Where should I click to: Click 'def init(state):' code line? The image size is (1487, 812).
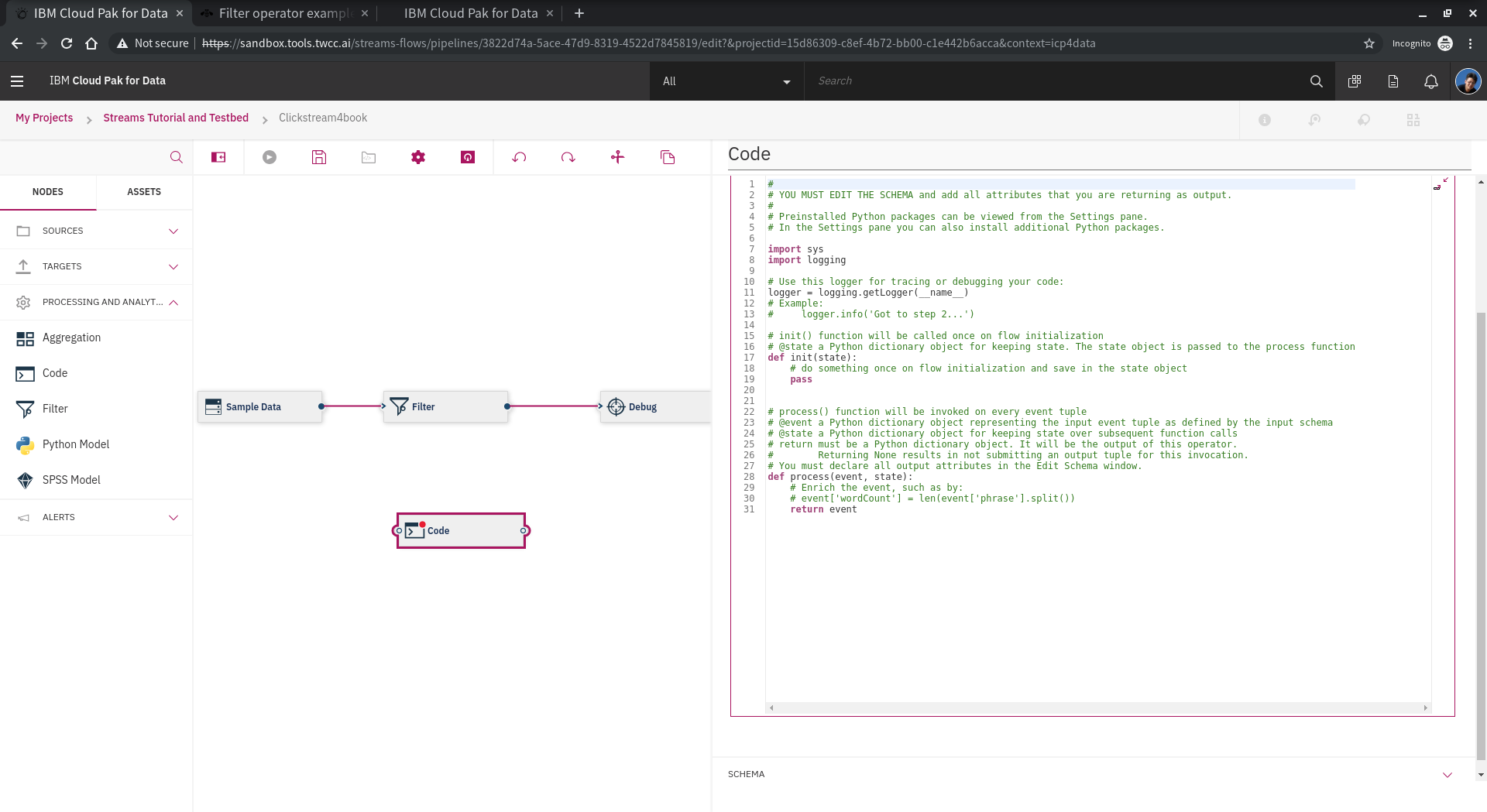[812, 358]
